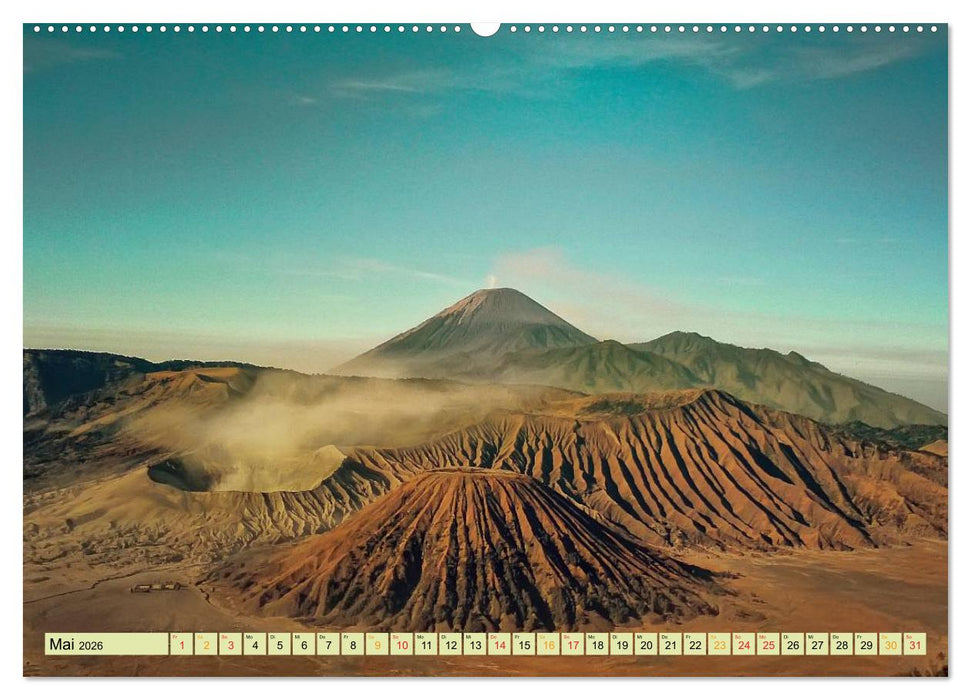Choose day 20 in the calendar strip
Screen dimensions: 971x700
[646, 644]
